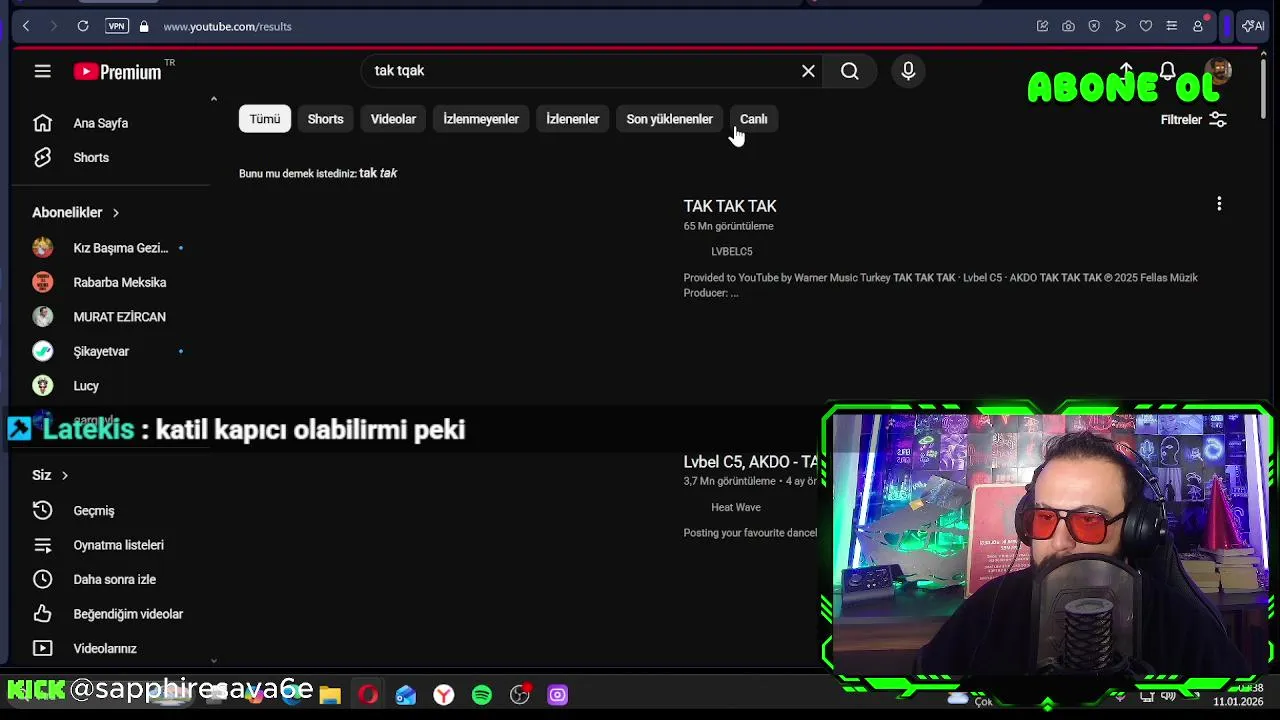This screenshot has width=1280, height=720.
Task: Click browser forward arrow
Action: [x=52, y=26]
